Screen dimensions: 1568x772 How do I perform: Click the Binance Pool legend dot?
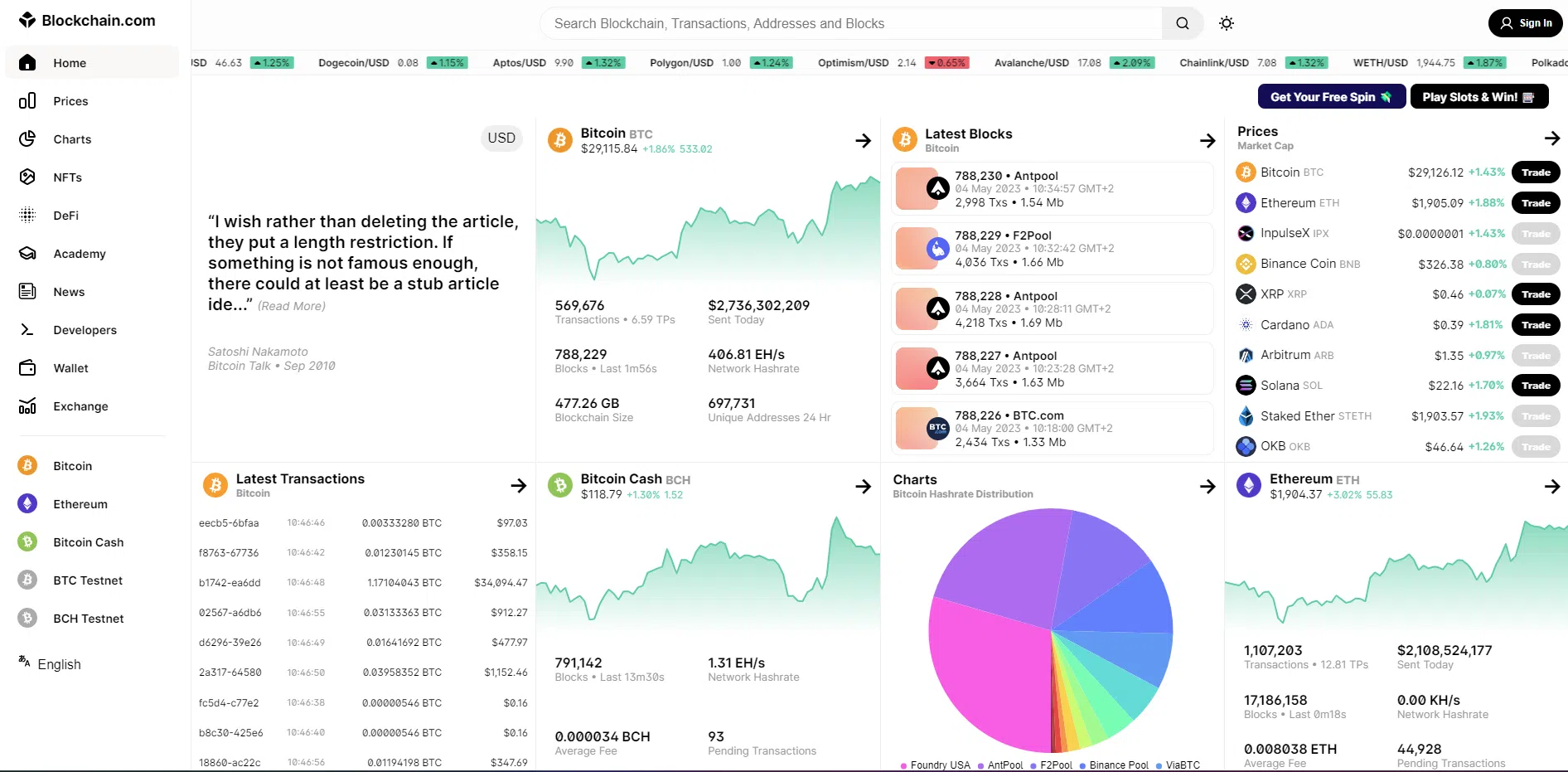1084,765
